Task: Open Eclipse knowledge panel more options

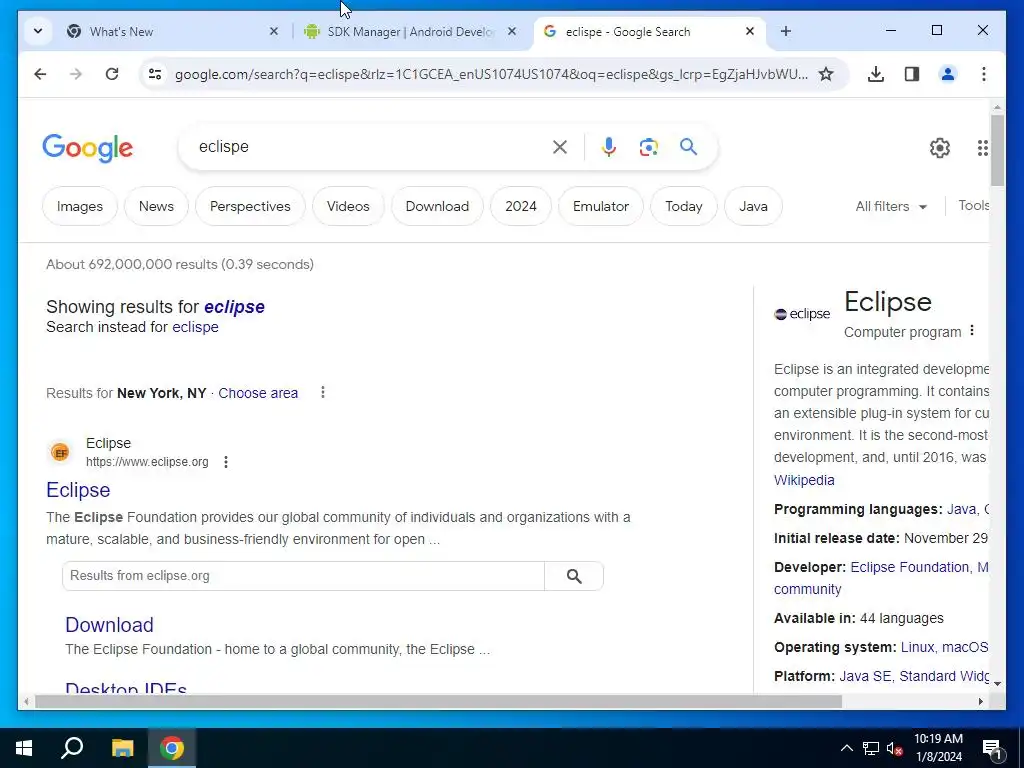Action: tap(972, 330)
